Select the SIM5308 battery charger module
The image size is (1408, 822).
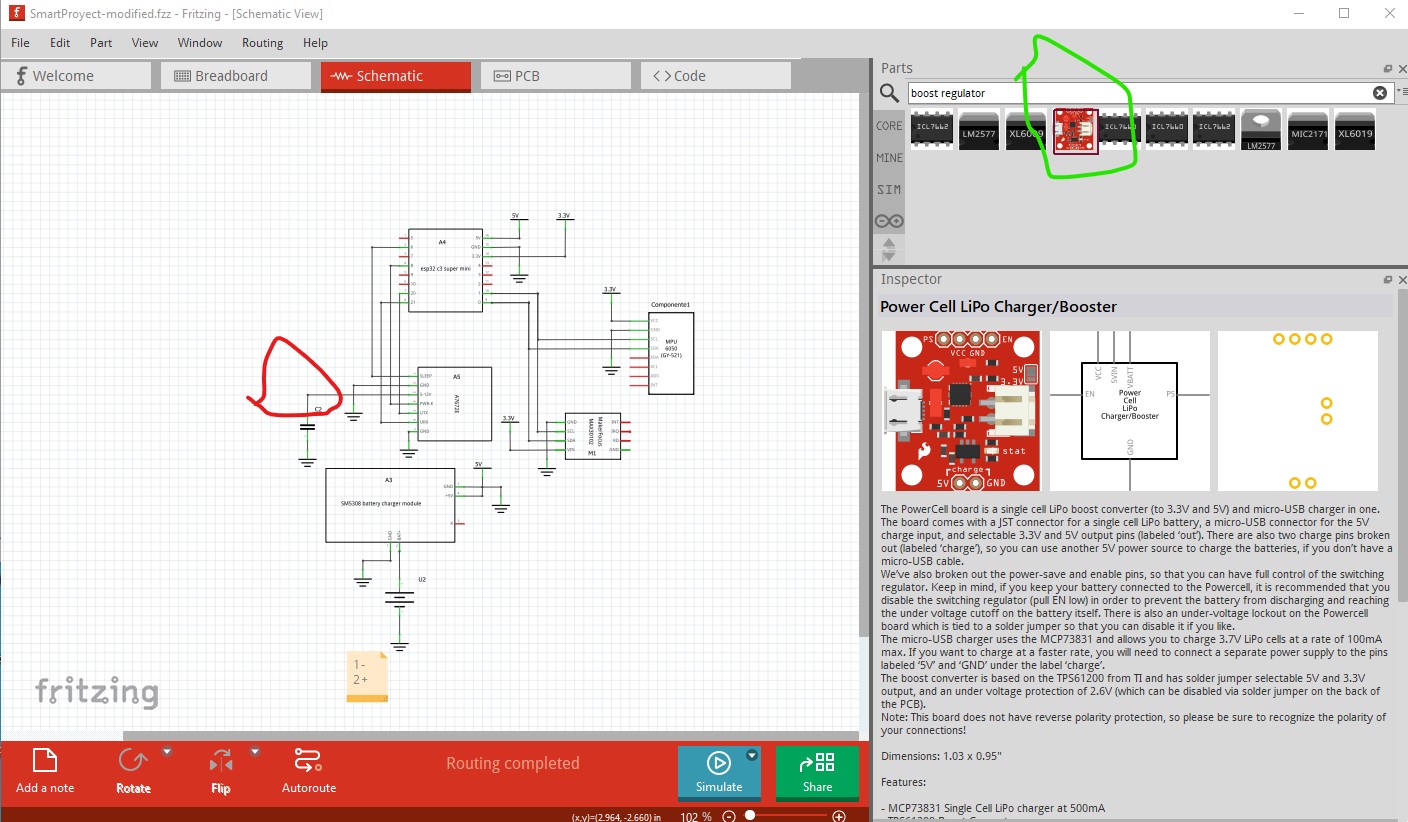[390, 505]
